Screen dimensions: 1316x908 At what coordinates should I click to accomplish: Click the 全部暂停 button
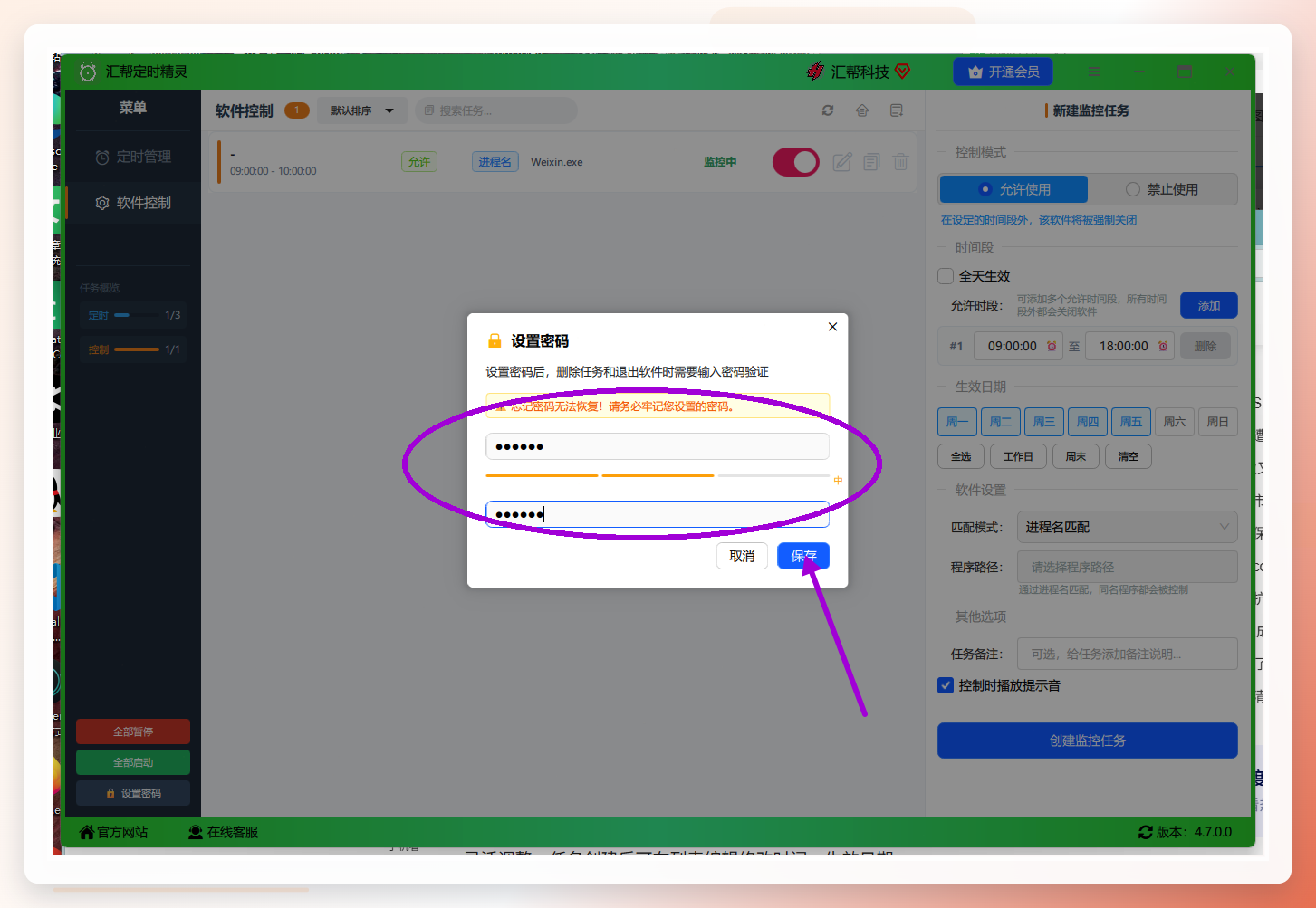(133, 731)
